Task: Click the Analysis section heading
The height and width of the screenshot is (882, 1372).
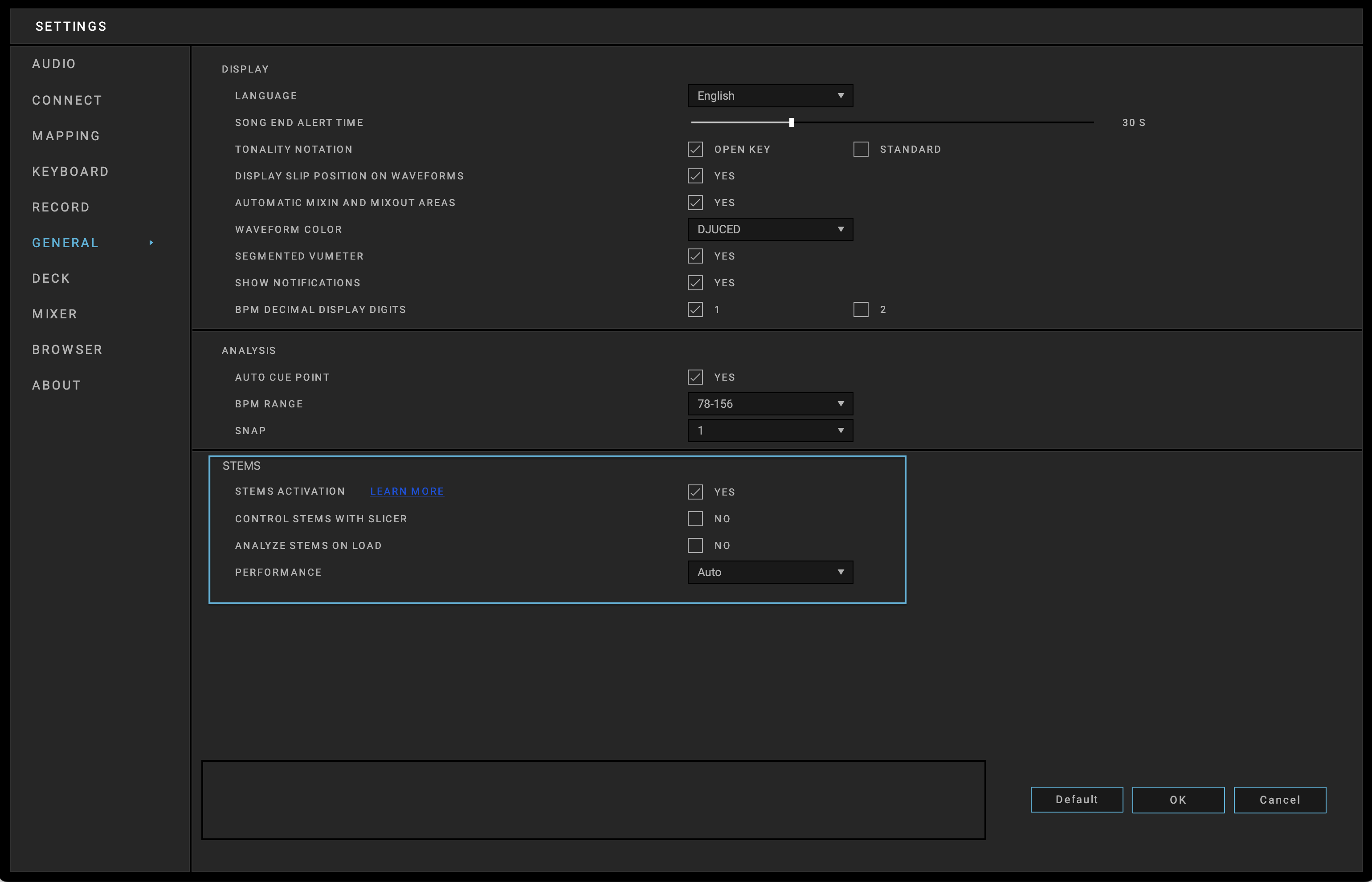Action: 249,350
